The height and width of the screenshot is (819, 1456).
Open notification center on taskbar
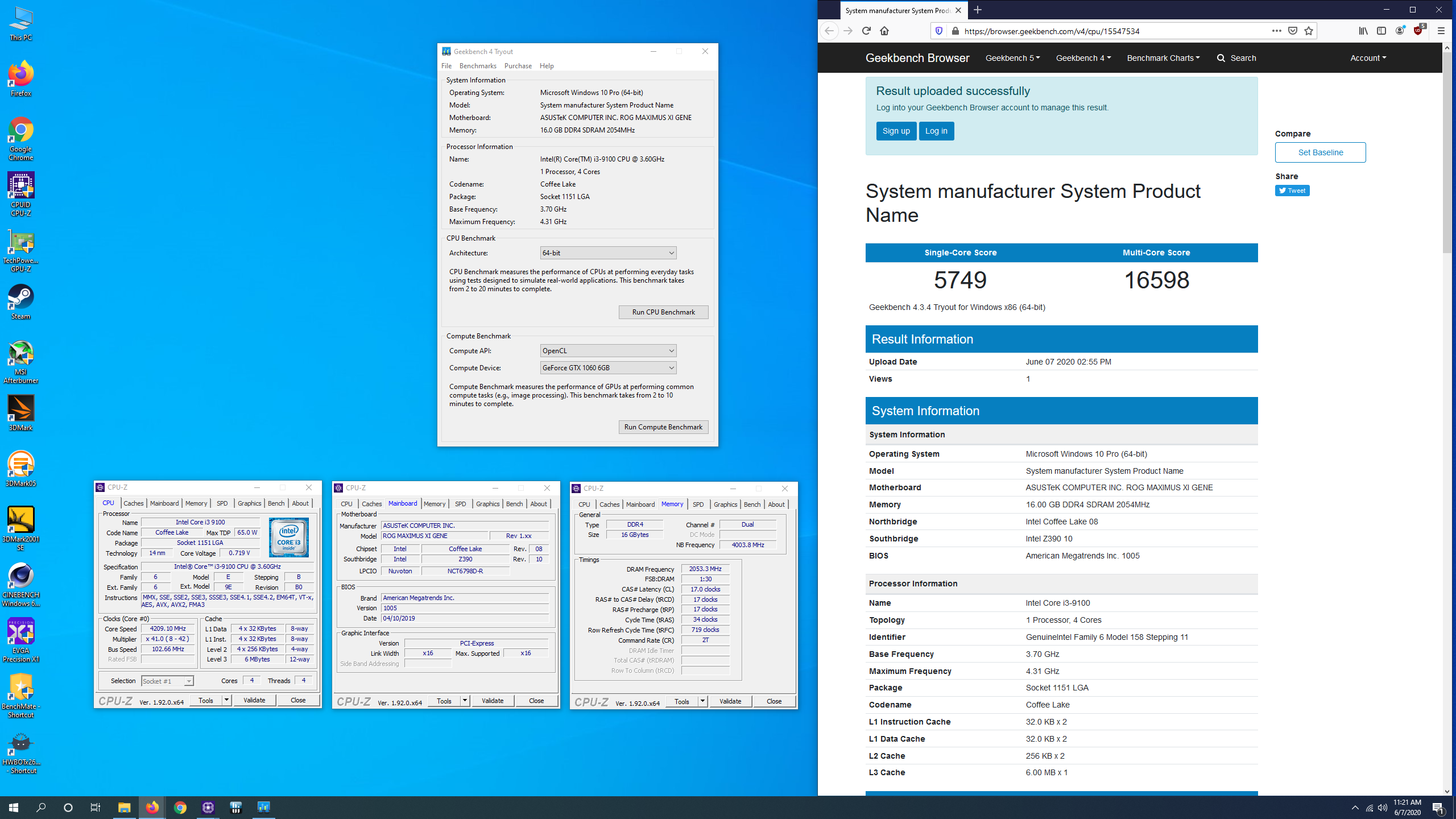pos(1438,808)
